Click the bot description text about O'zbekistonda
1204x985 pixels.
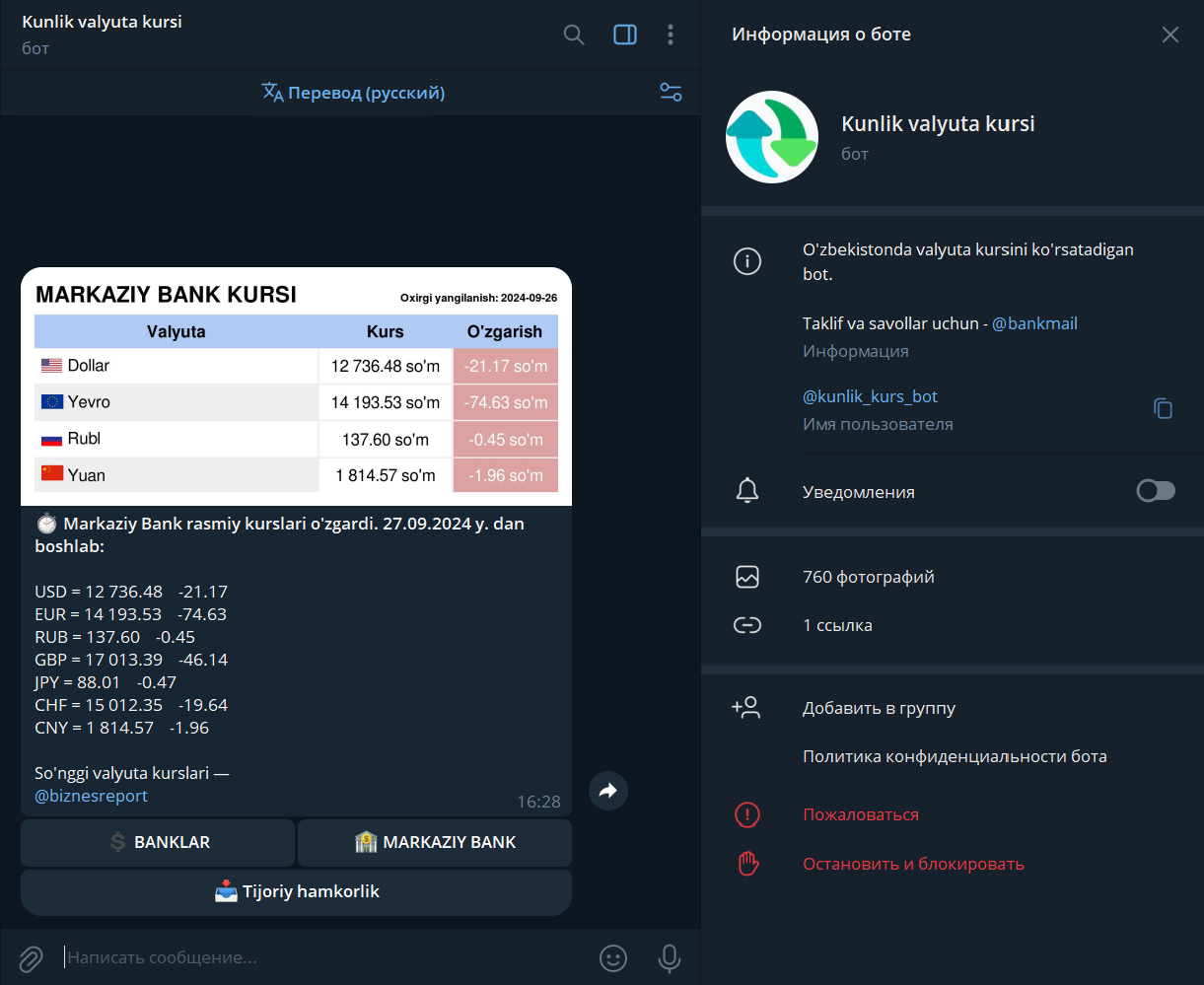[x=968, y=261]
